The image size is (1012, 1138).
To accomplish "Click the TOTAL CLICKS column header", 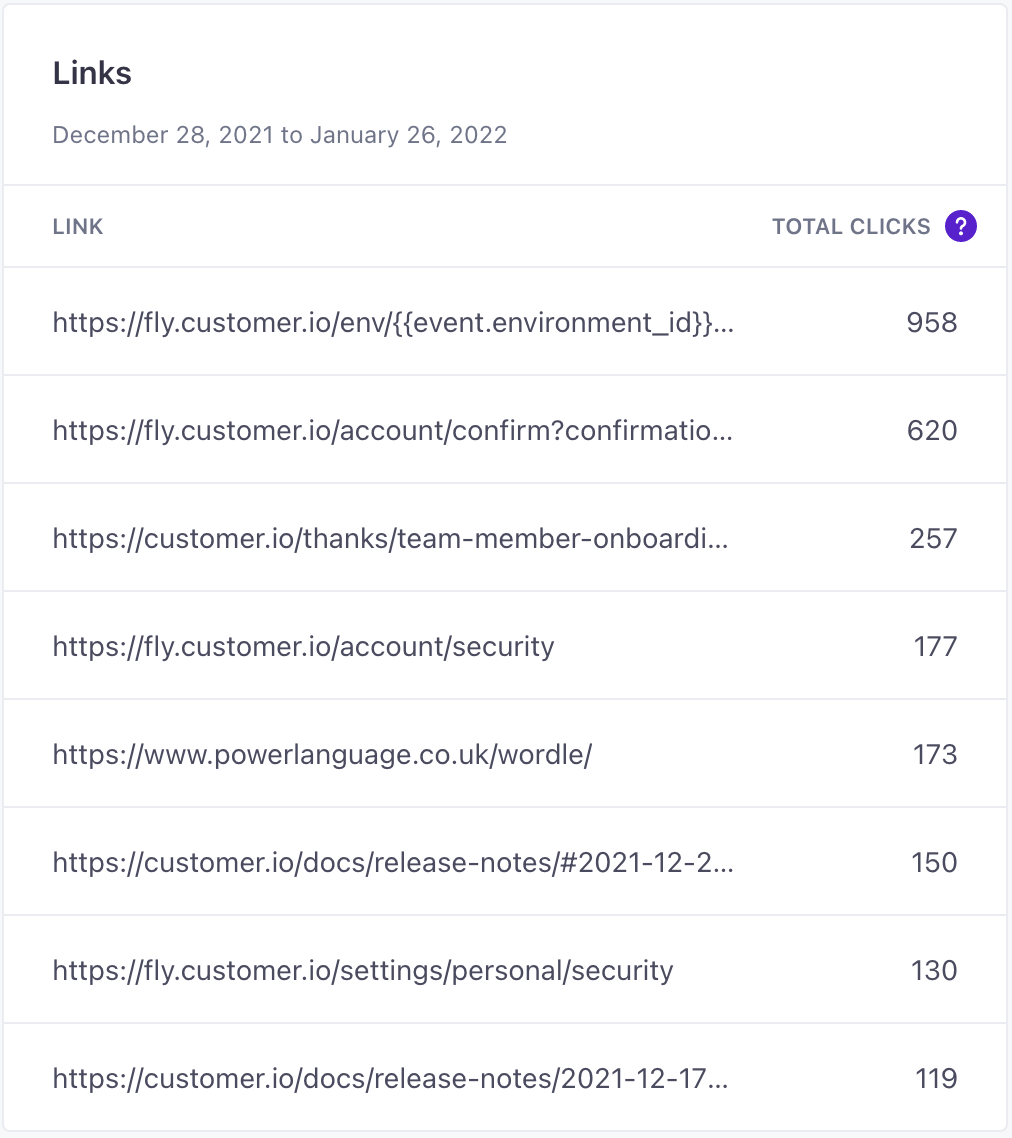I will pyautogui.click(x=850, y=227).
